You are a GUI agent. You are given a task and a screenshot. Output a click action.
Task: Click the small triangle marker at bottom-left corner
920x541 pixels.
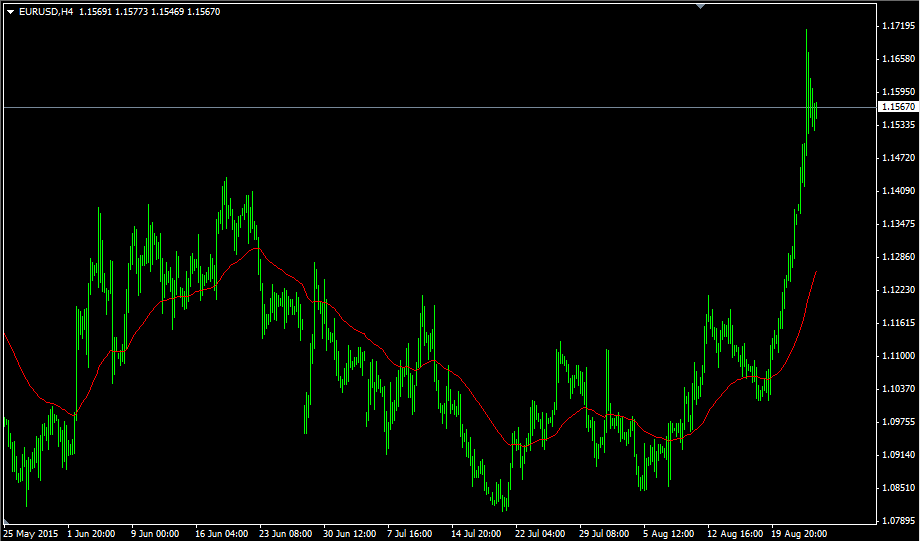coord(6,522)
